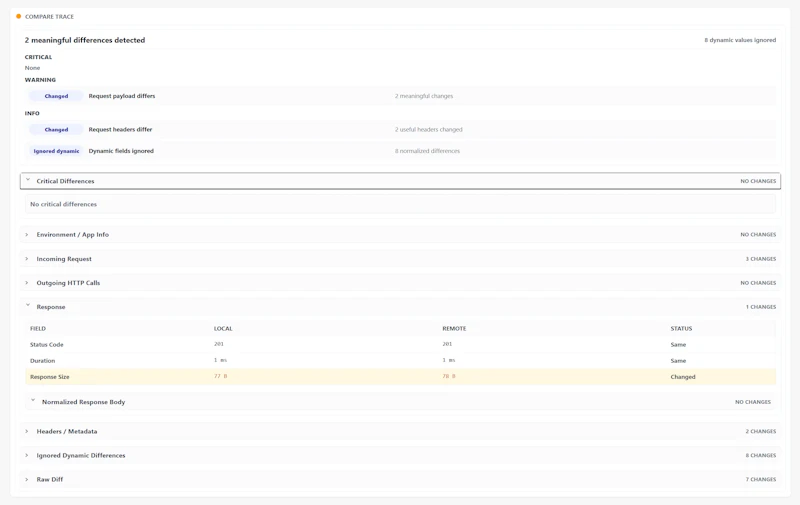Click the LOCAL column header

223,329
